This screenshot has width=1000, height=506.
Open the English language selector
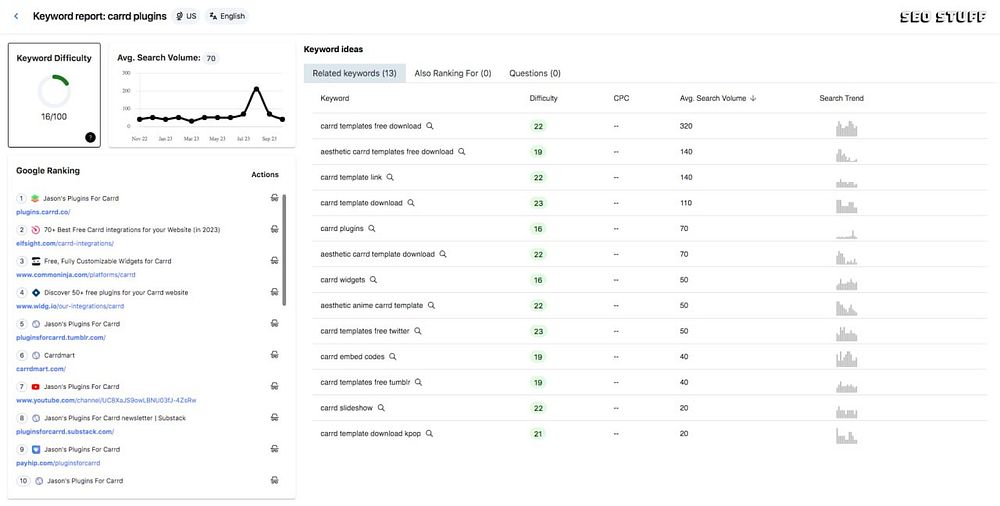tap(227, 16)
